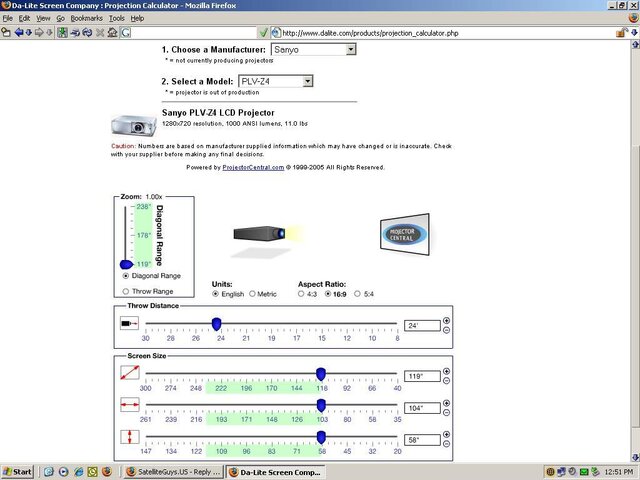This screenshot has height=480, width=640.
Task: Open the Edit menu
Action: (x=24, y=18)
